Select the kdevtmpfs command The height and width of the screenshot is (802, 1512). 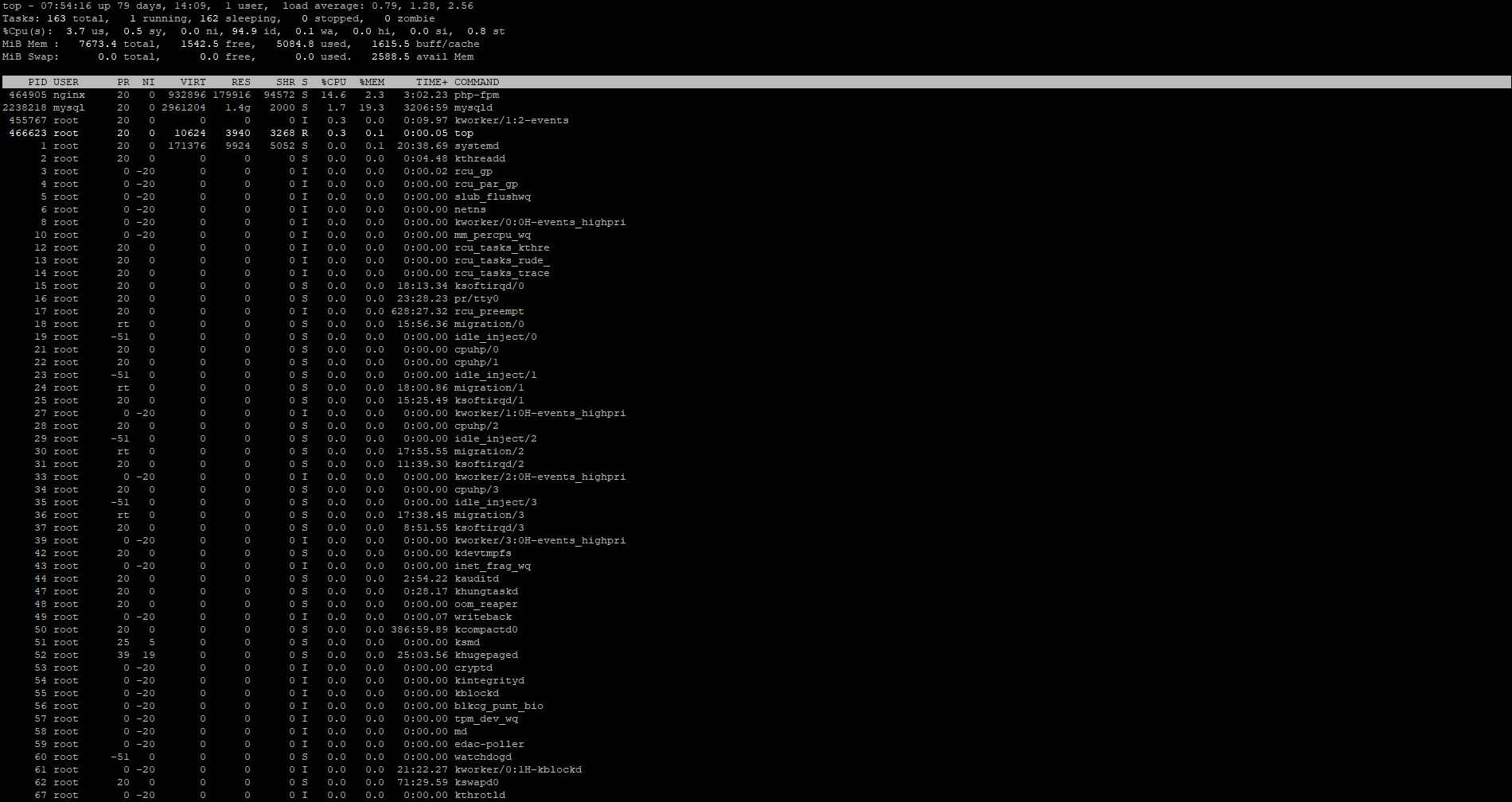tap(483, 553)
